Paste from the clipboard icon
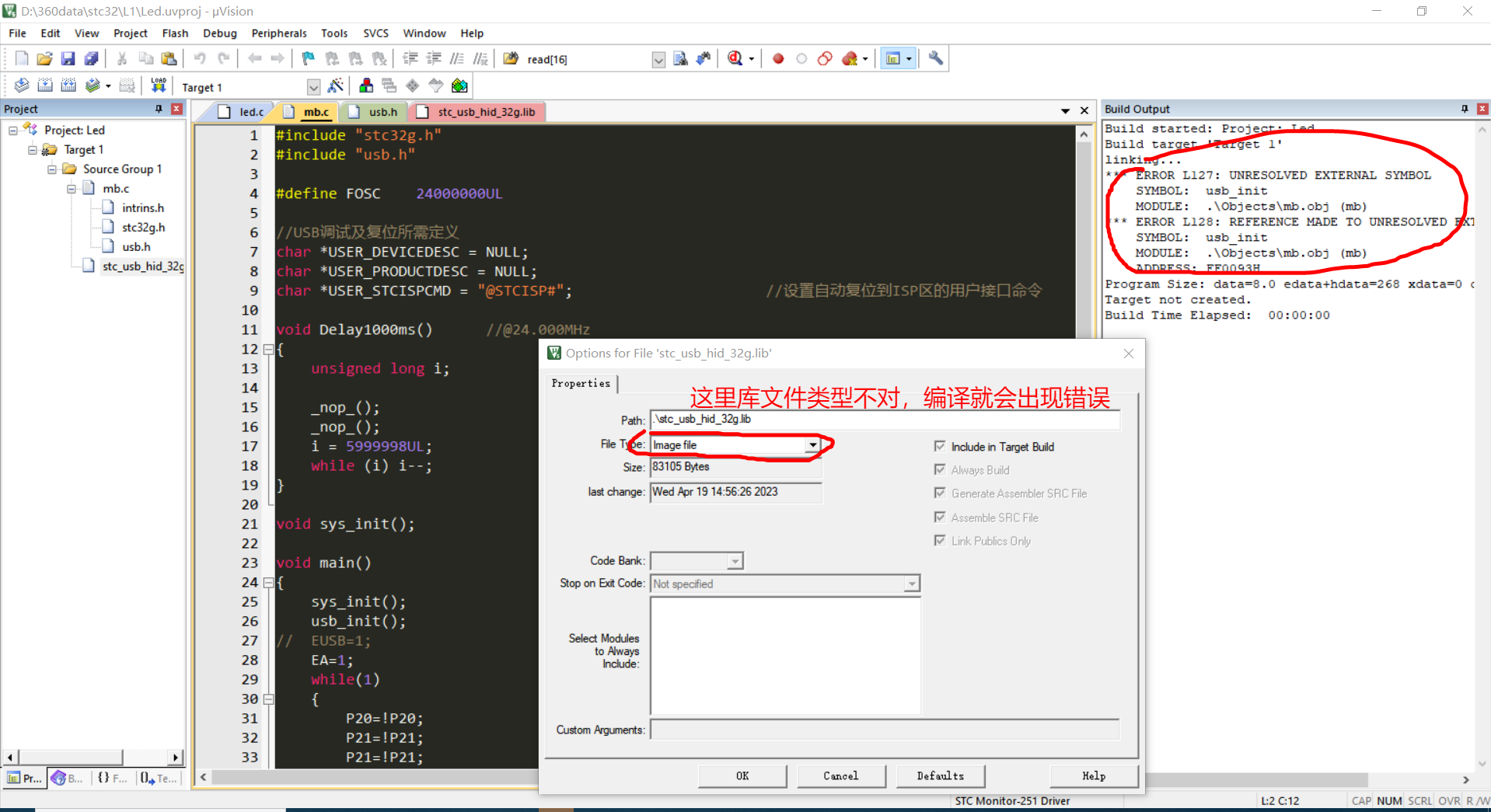Image resolution: width=1491 pixels, height=812 pixels. pyautogui.click(x=169, y=59)
